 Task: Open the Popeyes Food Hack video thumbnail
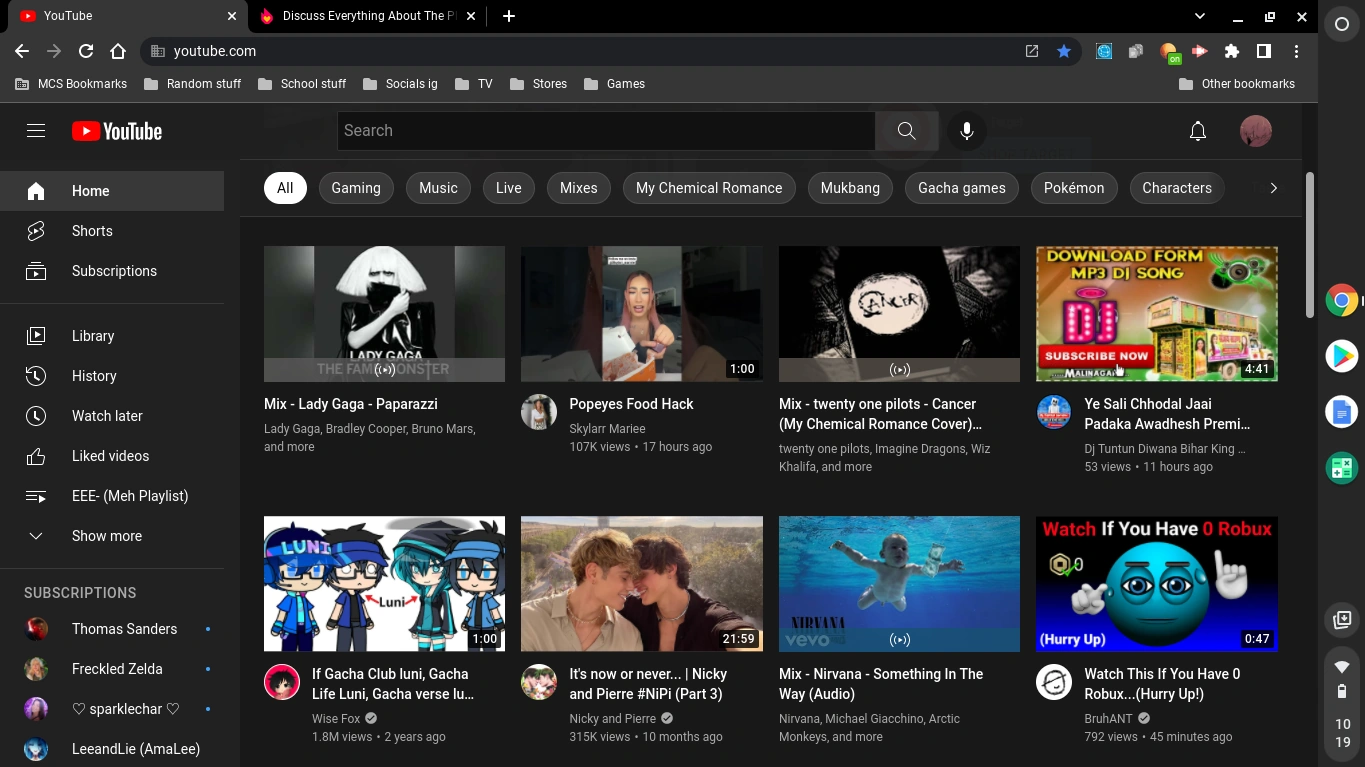[x=641, y=314]
